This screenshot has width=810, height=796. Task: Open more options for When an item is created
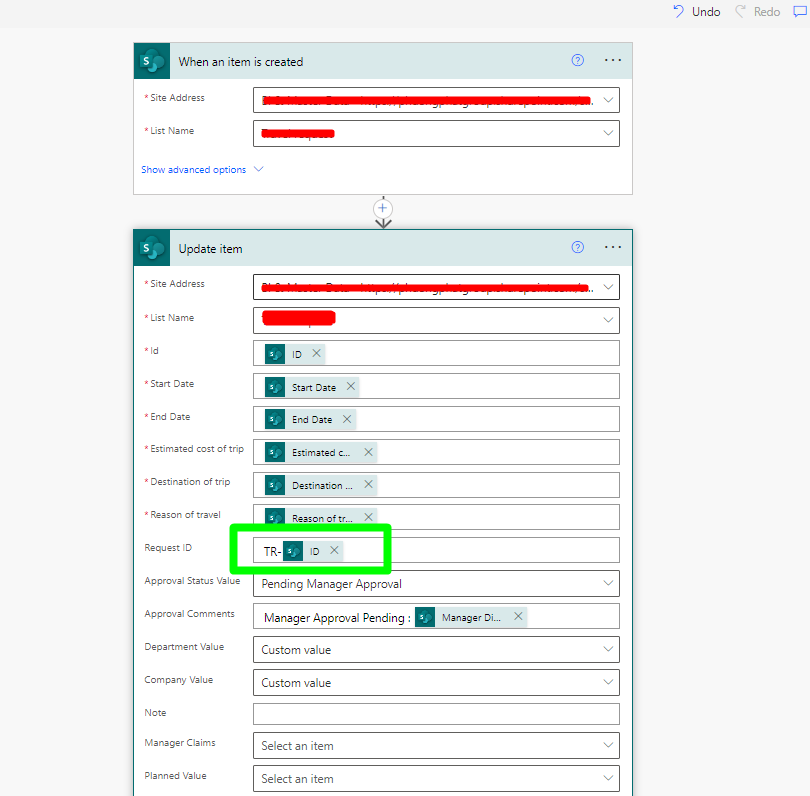[613, 60]
